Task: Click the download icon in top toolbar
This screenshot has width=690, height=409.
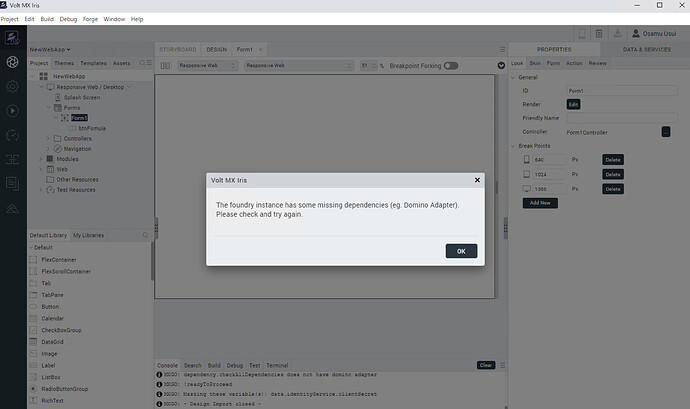Action: coord(617,33)
